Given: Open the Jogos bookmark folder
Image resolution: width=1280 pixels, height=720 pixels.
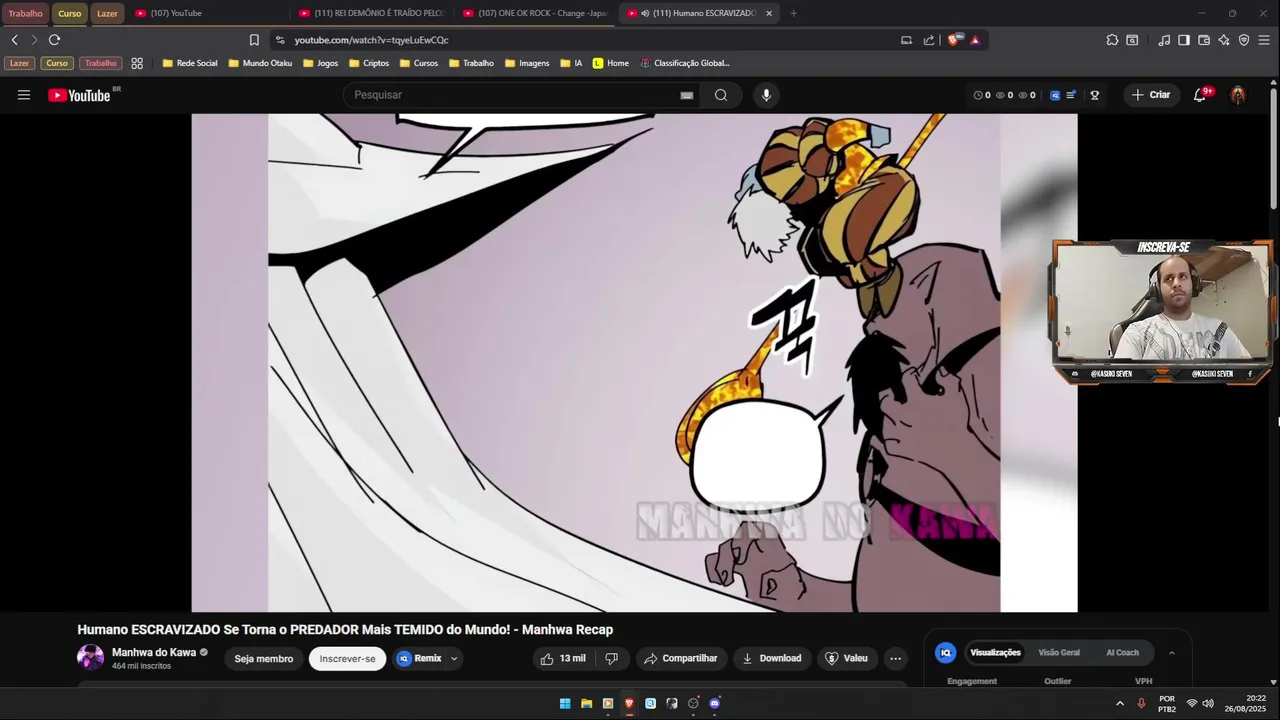Looking at the screenshot, I should click(320, 63).
